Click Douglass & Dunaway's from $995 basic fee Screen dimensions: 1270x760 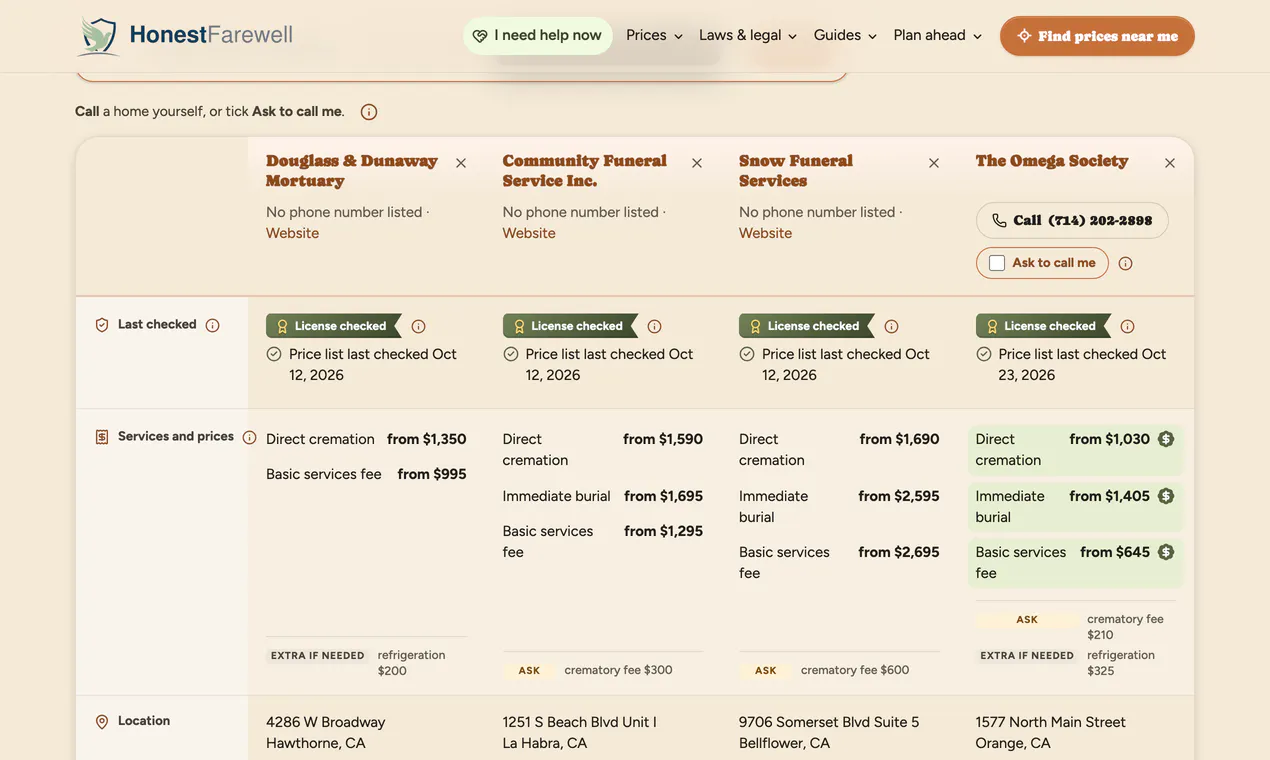click(432, 474)
